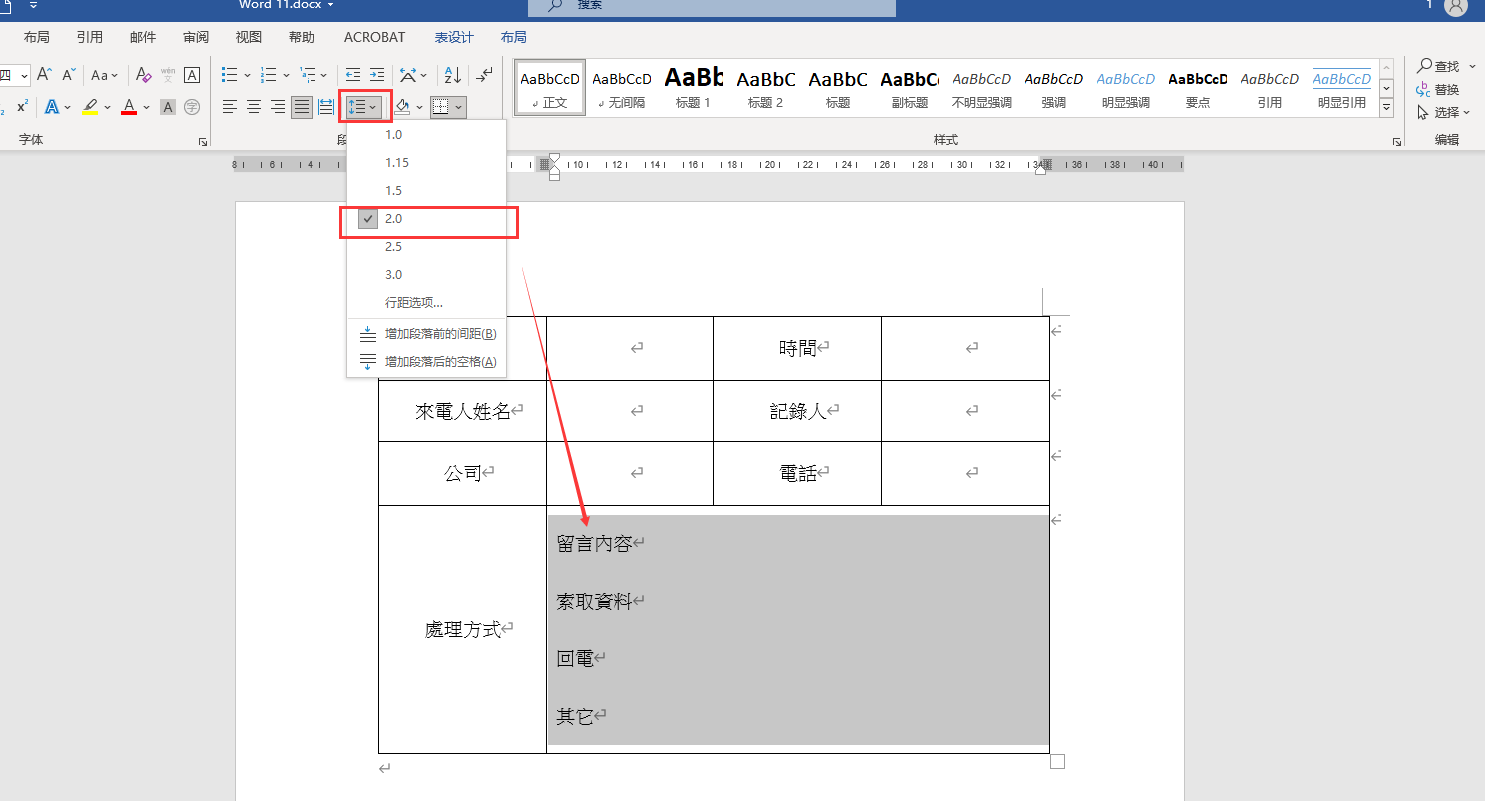1485x801 pixels.
Task: Open shading color dropdown arrow
Action: pos(420,106)
